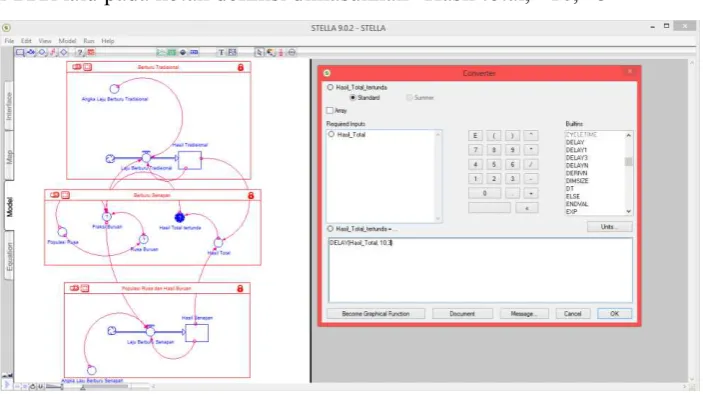703x394 pixels.
Task: Select the Decision Process diamond tool
Action: 64,52
